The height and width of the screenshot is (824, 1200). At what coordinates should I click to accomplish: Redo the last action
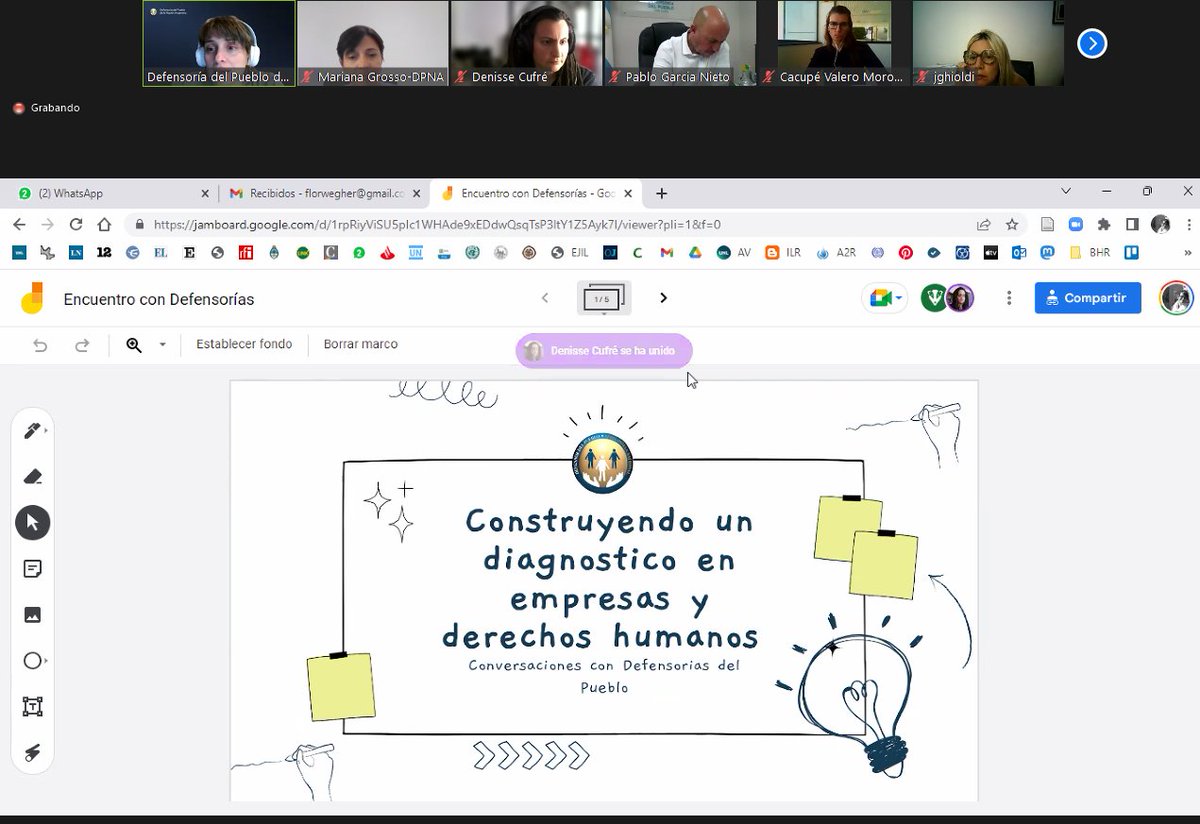[82, 345]
